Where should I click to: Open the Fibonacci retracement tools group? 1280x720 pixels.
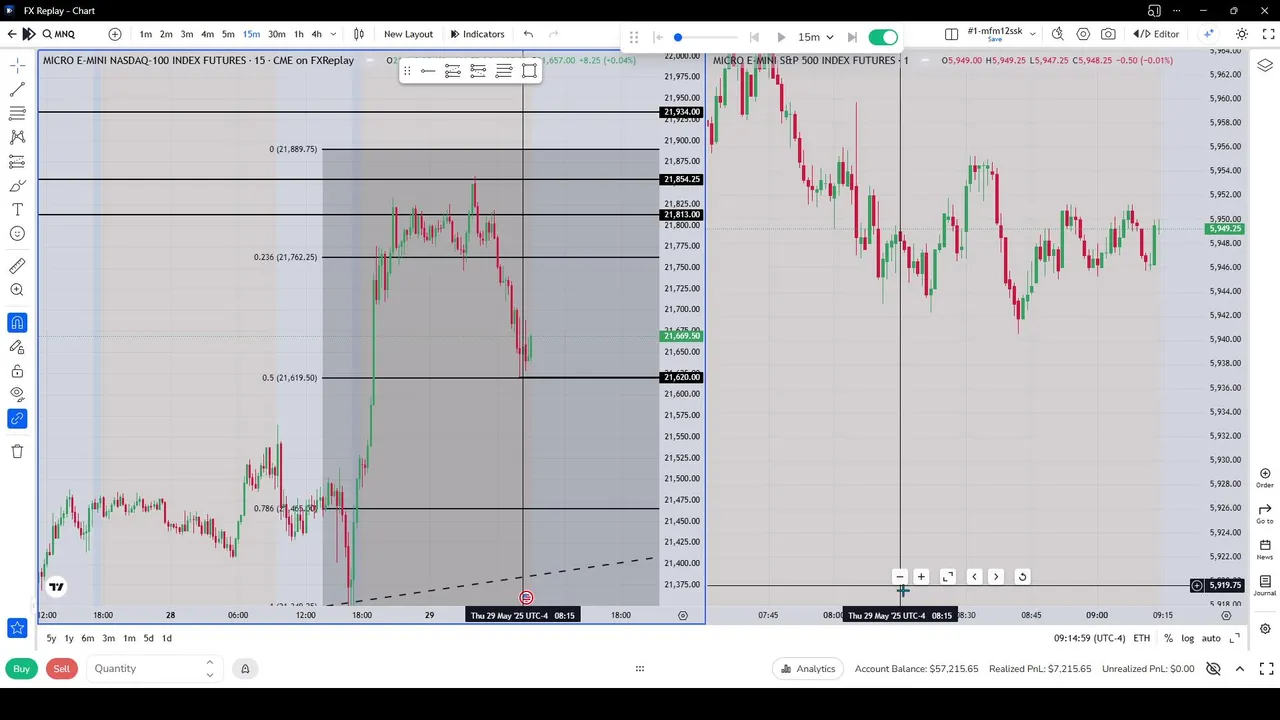(x=17, y=113)
